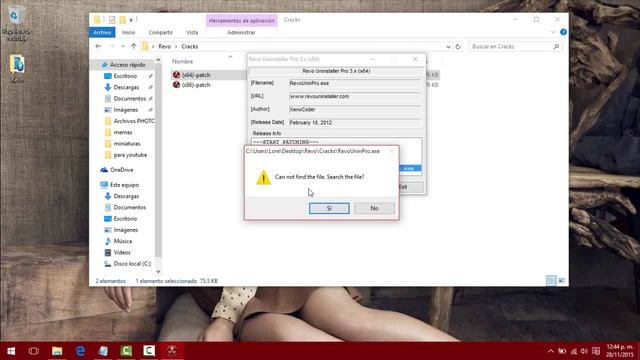Open Recycle Bin on desktop
Viewport: 640px width, 360px height.
click(x=16, y=24)
